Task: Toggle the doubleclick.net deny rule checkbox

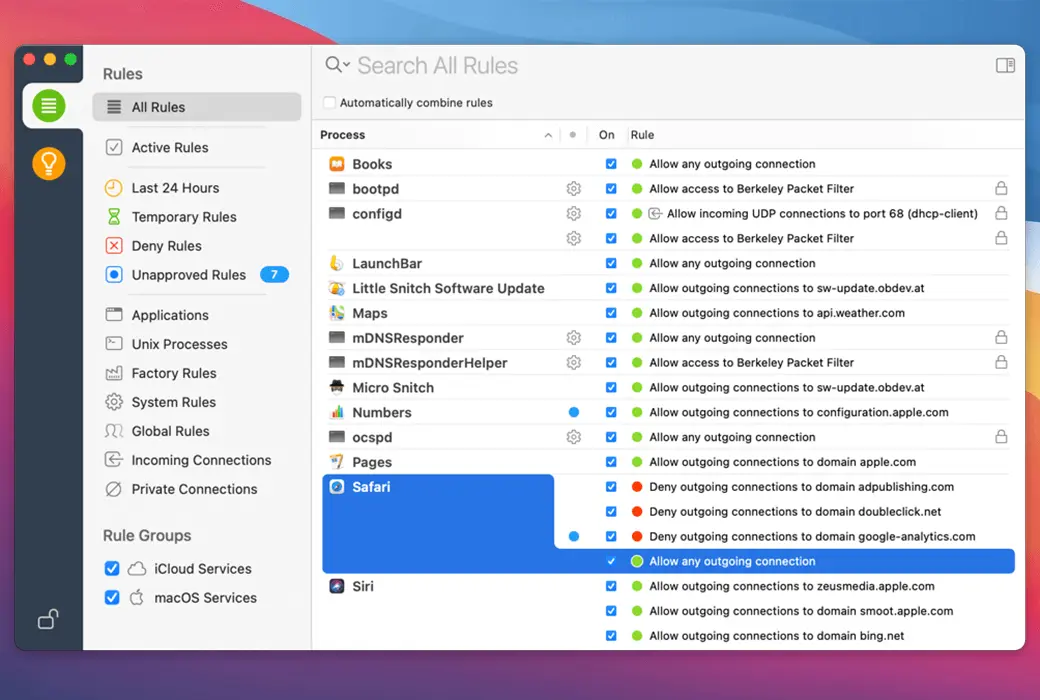Action: coord(611,512)
